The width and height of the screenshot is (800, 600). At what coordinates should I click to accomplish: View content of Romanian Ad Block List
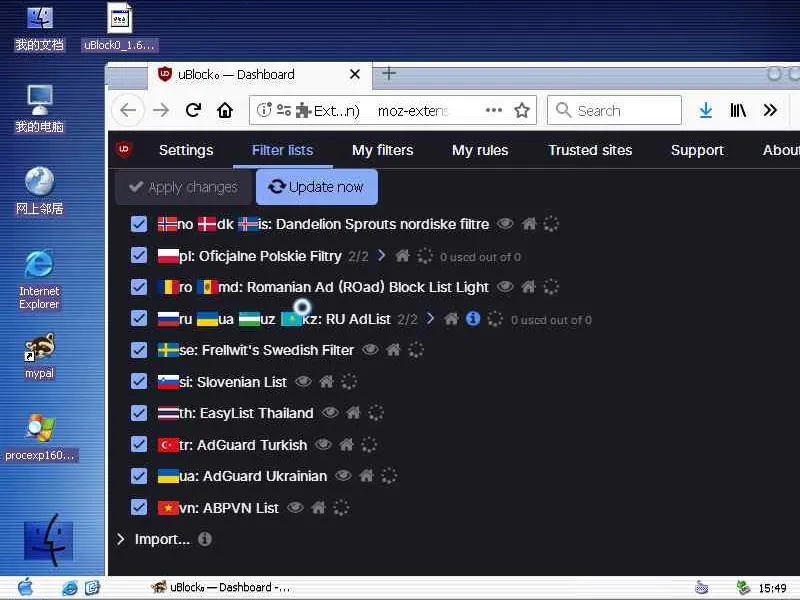[x=505, y=287]
